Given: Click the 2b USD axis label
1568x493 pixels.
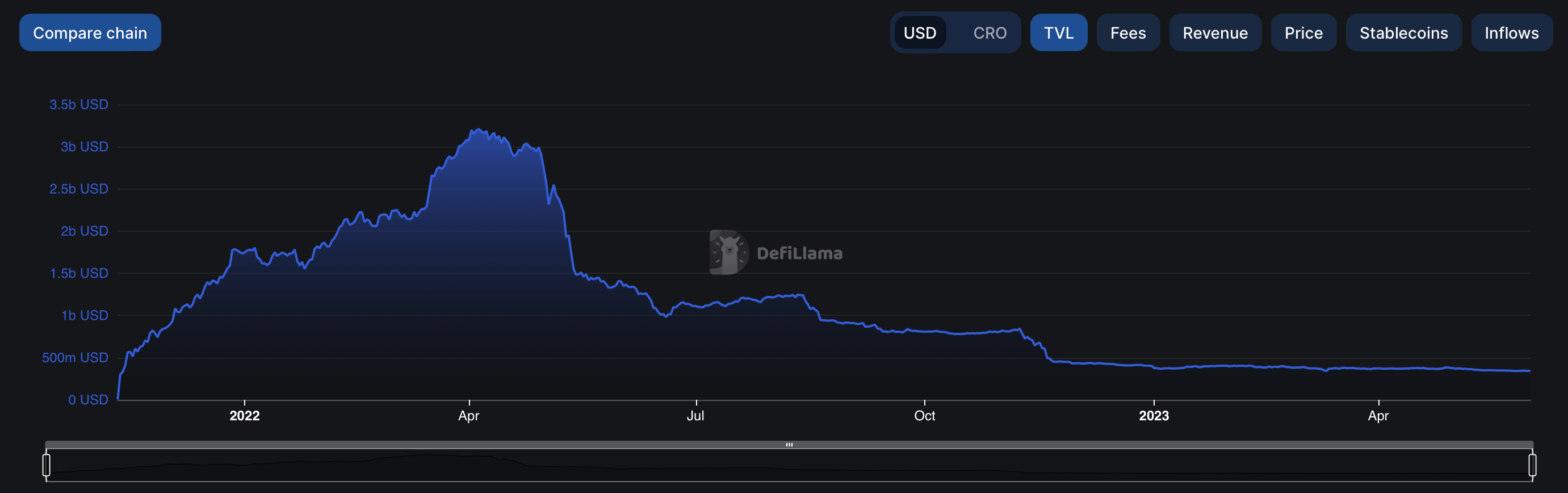Looking at the screenshot, I should pyautogui.click(x=84, y=231).
